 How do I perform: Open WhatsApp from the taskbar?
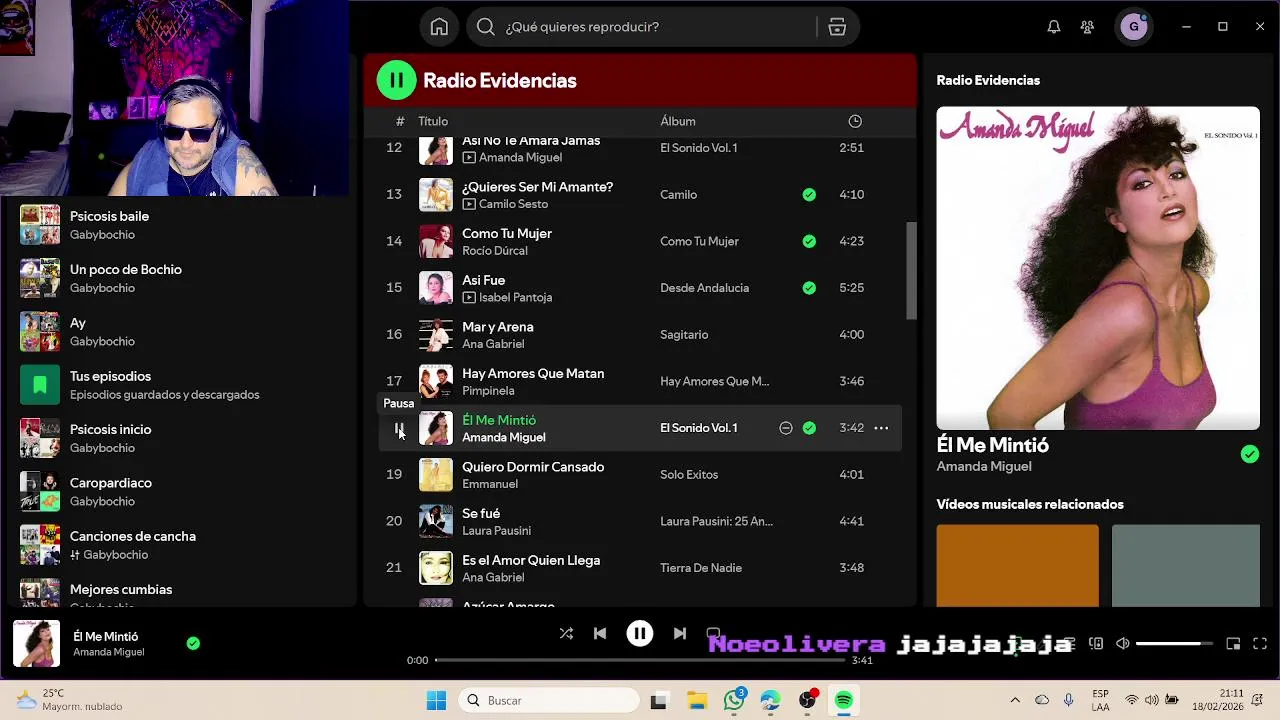click(x=734, y=701)
